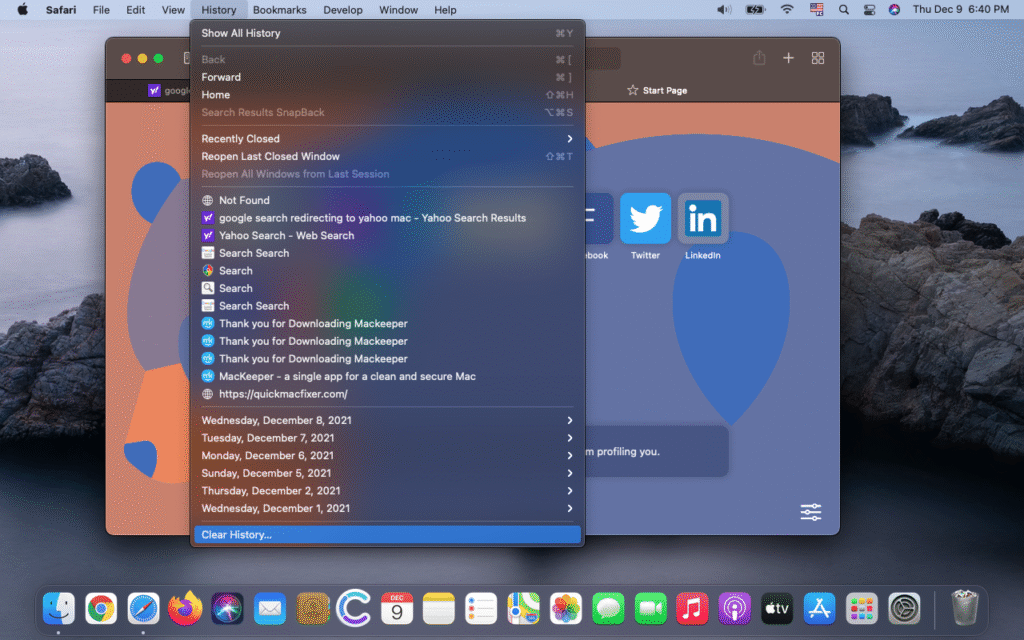Expand Monday, December 6, 2021 history
Screen dimensions: 1024x640
coord(386,456)
